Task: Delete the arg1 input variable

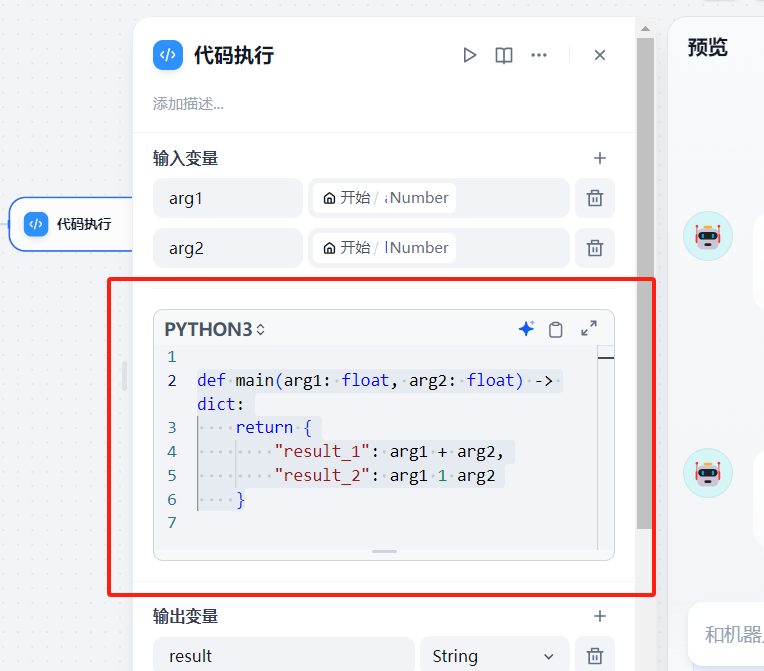Action: click(595, 198)
